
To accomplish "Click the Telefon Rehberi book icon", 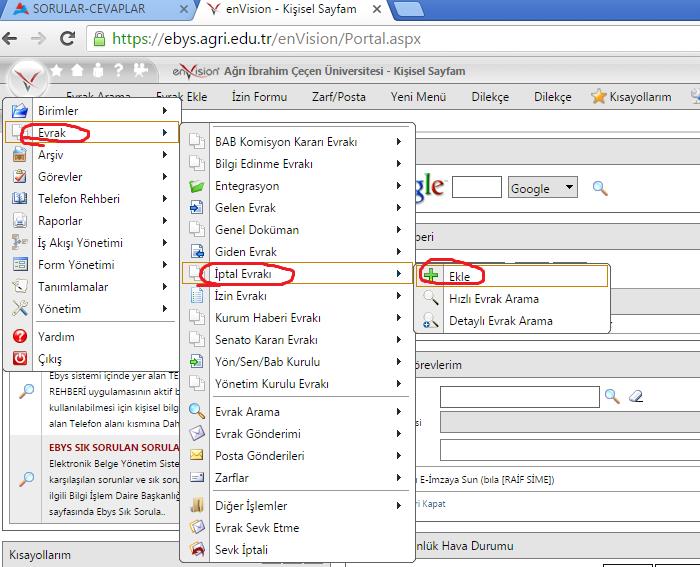I will [x=20, y=199].
